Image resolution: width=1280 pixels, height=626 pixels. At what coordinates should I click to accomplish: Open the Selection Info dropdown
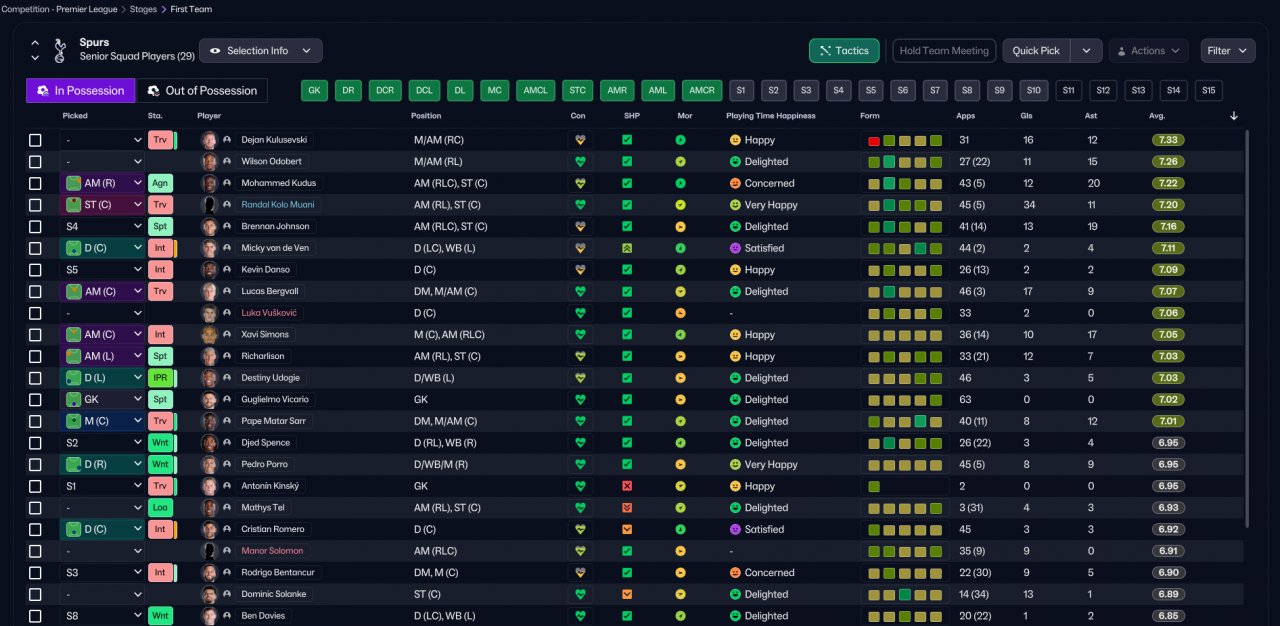(x=260, y=51)
